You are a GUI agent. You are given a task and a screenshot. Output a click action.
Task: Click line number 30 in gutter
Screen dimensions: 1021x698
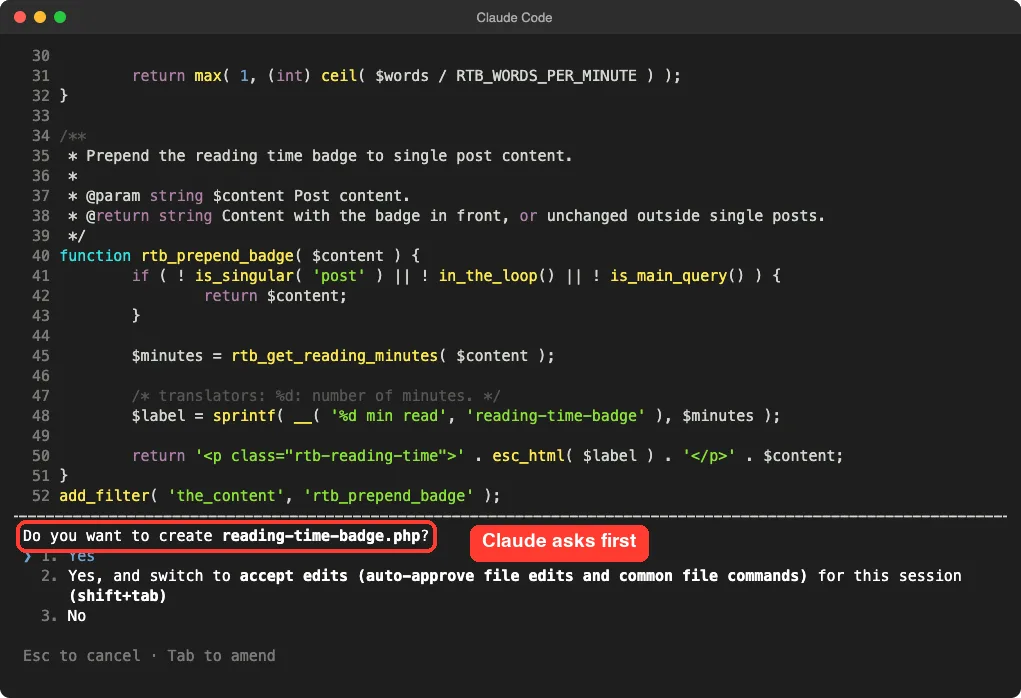[x=41, y=55]
